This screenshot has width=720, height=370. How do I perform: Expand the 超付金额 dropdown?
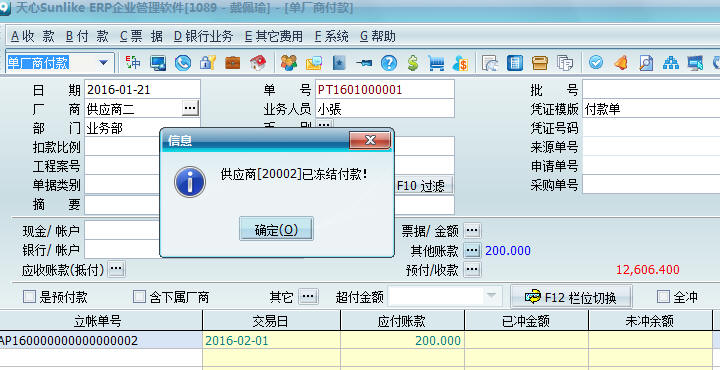pos(491,297)
